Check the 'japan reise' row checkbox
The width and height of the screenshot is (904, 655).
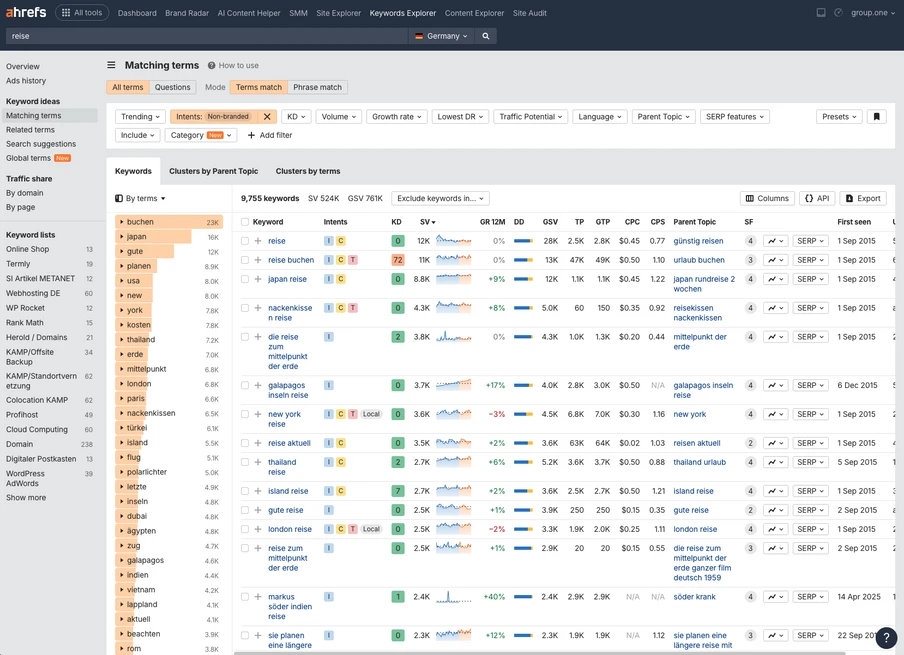point(245,279)
